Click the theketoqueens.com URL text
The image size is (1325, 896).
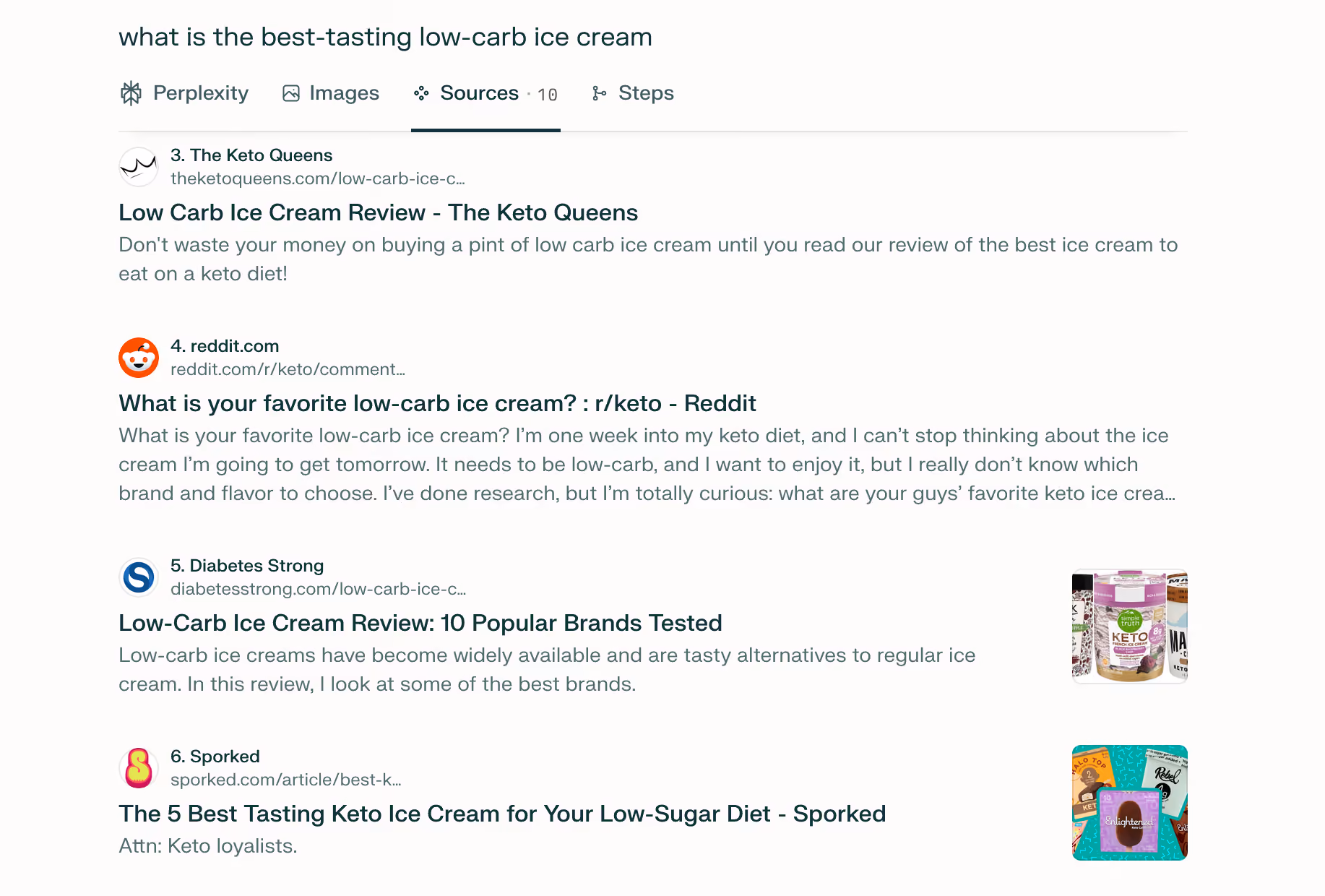coord(318,178)
